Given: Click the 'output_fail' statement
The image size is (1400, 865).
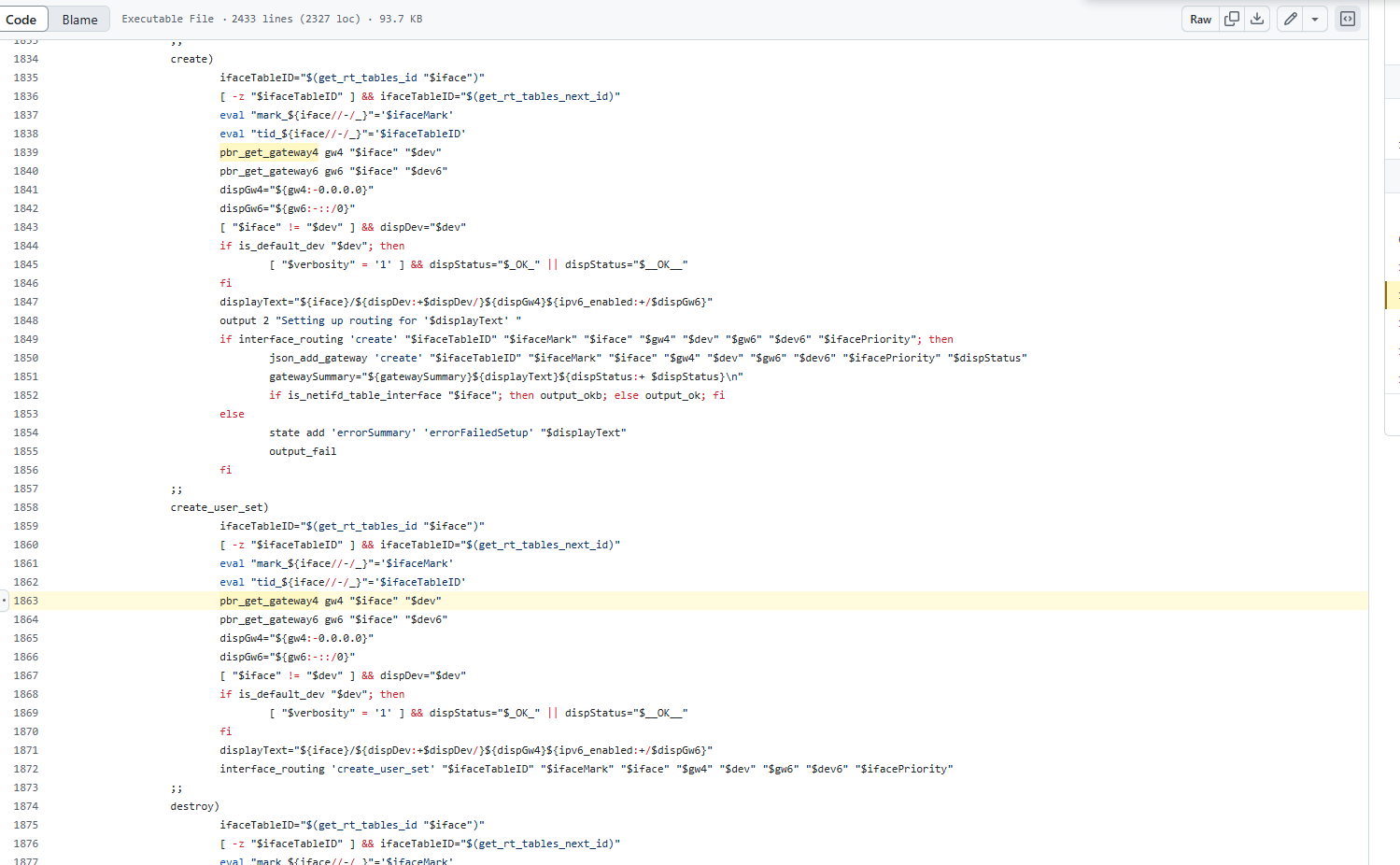Looking at the screenshot, I should (x=303, y=451).
